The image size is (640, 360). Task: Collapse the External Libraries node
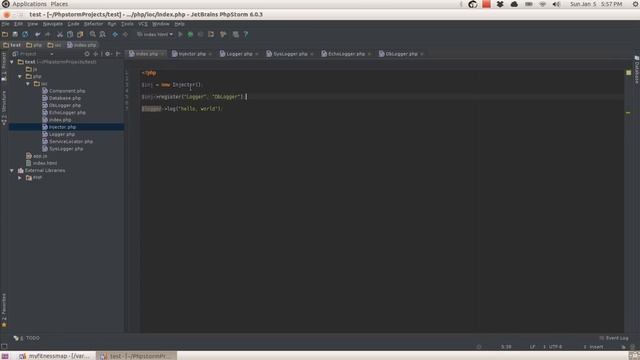(12, 171)
